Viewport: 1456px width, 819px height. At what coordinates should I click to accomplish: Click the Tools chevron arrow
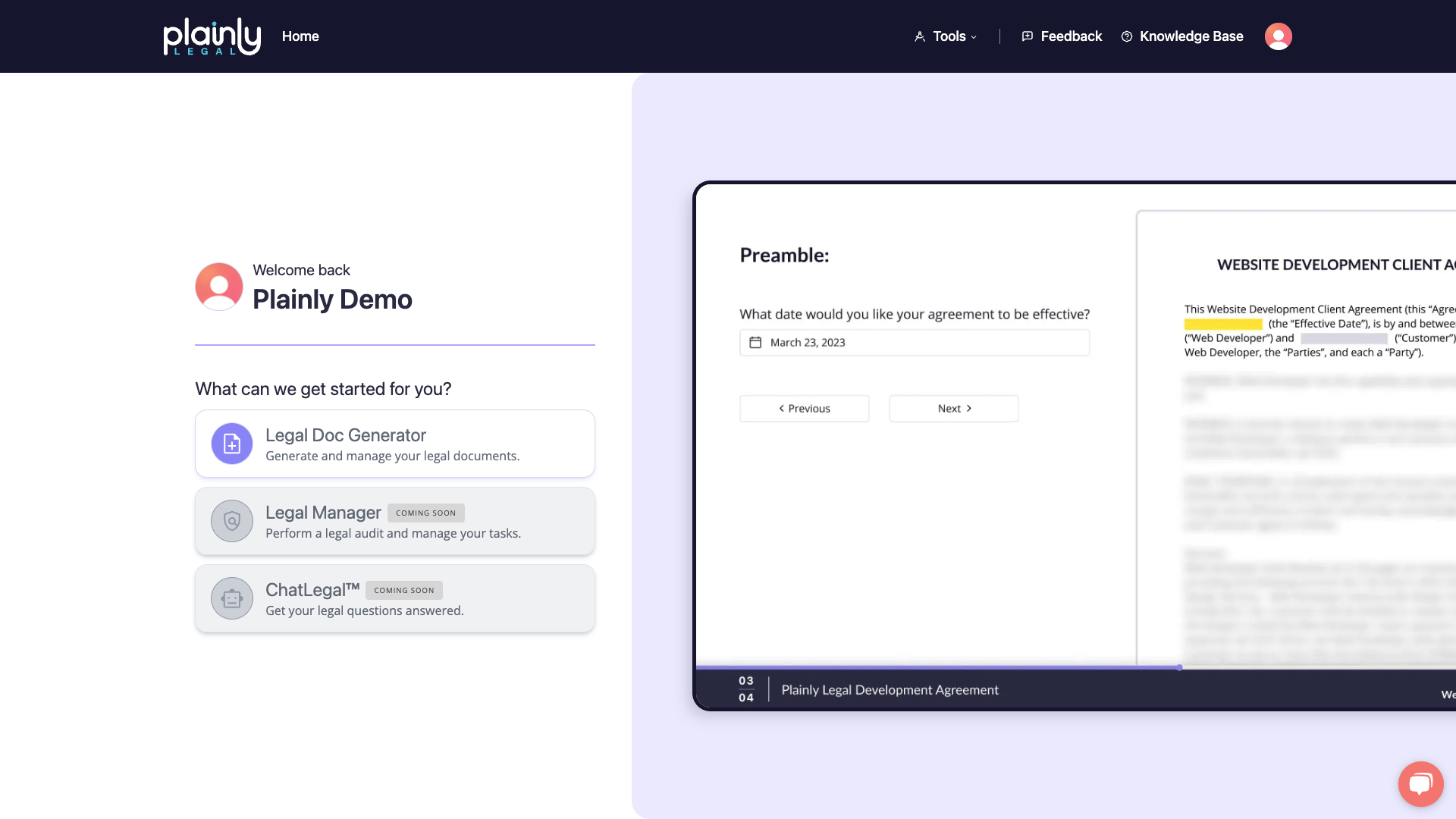pos(974,37)
